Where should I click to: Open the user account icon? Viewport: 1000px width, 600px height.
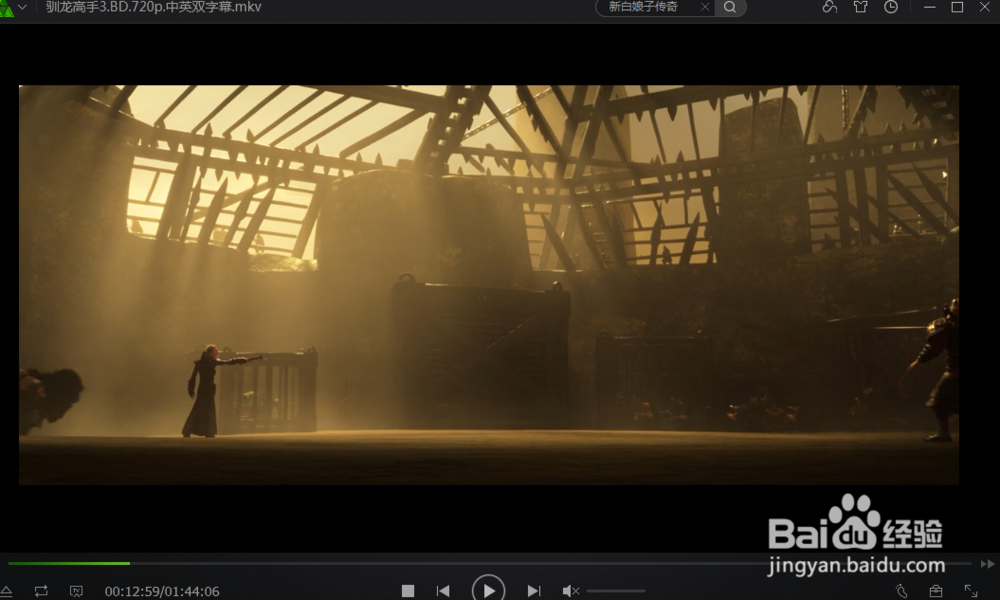829,7
